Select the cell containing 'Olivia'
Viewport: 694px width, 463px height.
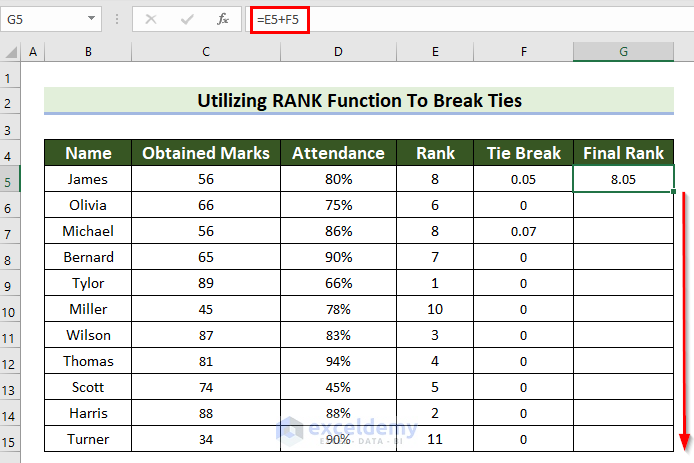88,205
